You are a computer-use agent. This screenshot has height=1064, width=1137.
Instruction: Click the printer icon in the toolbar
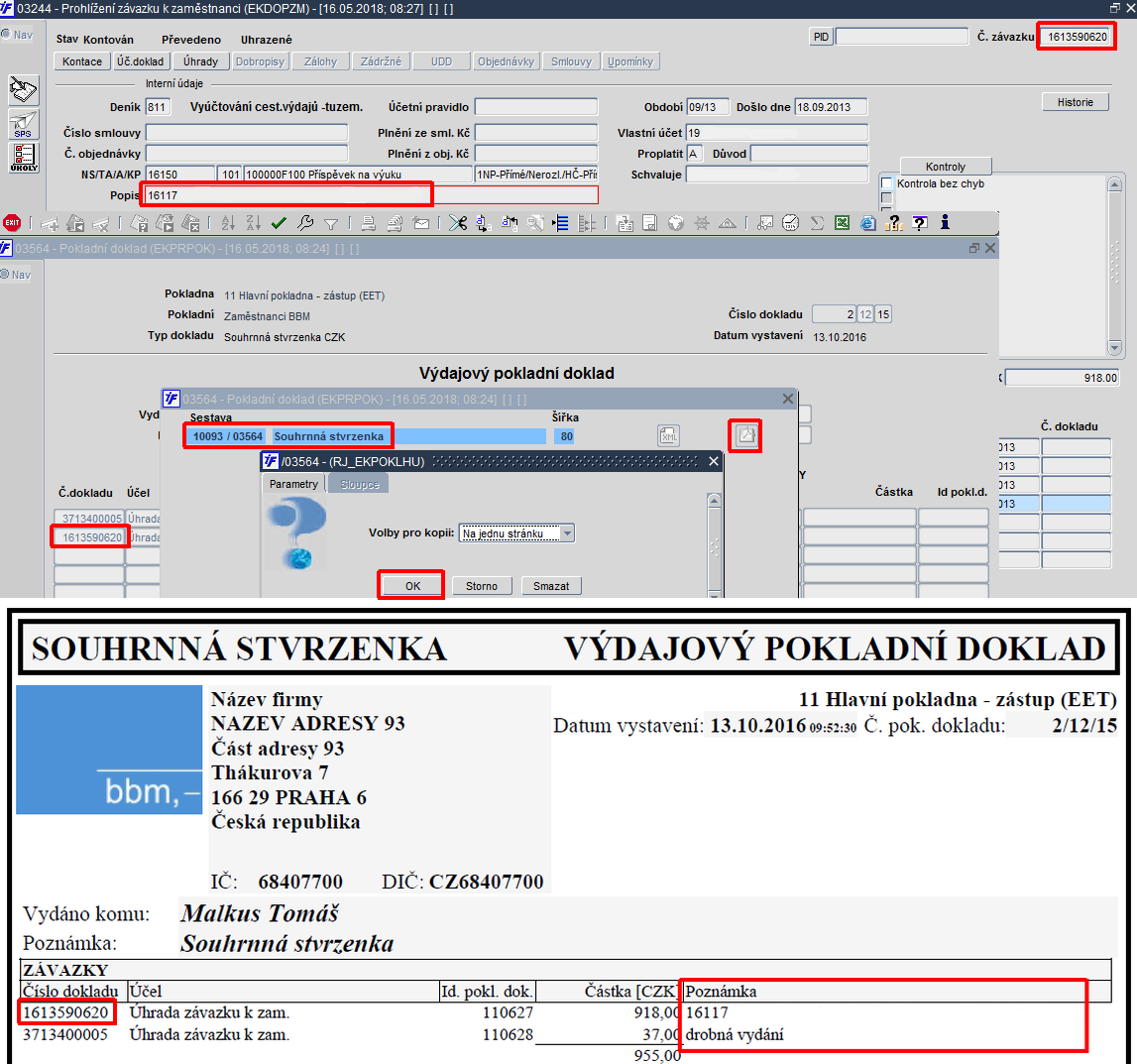click(x=369, y=223)
